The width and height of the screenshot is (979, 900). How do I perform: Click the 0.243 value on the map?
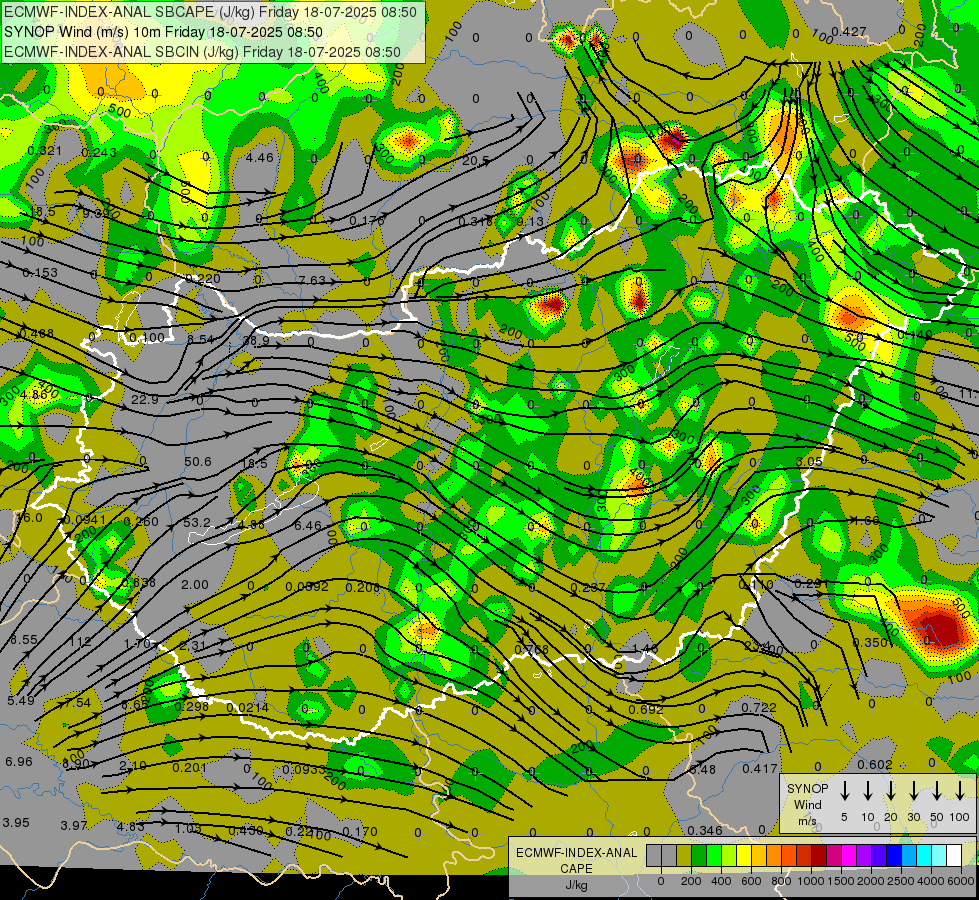(x=99, y=152)
